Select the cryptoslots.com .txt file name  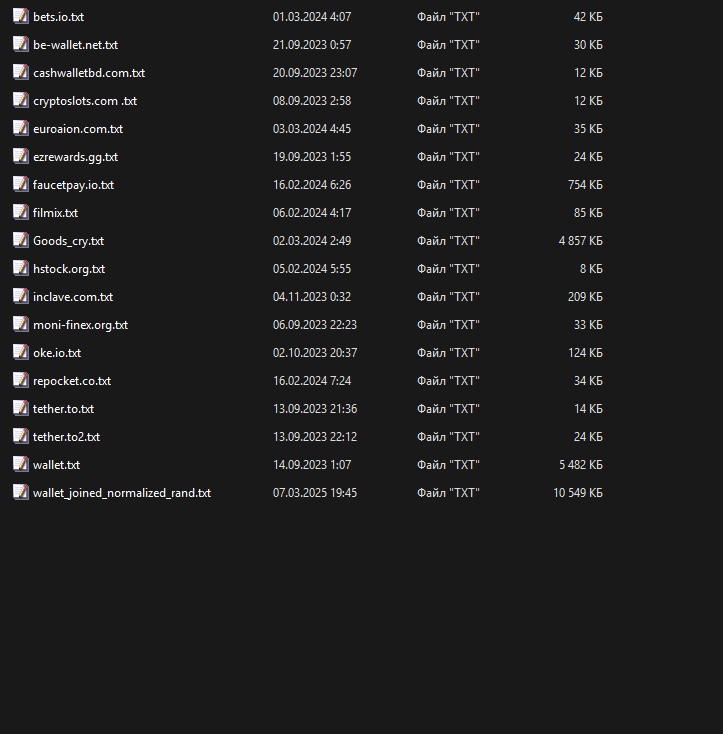point(85,101)
